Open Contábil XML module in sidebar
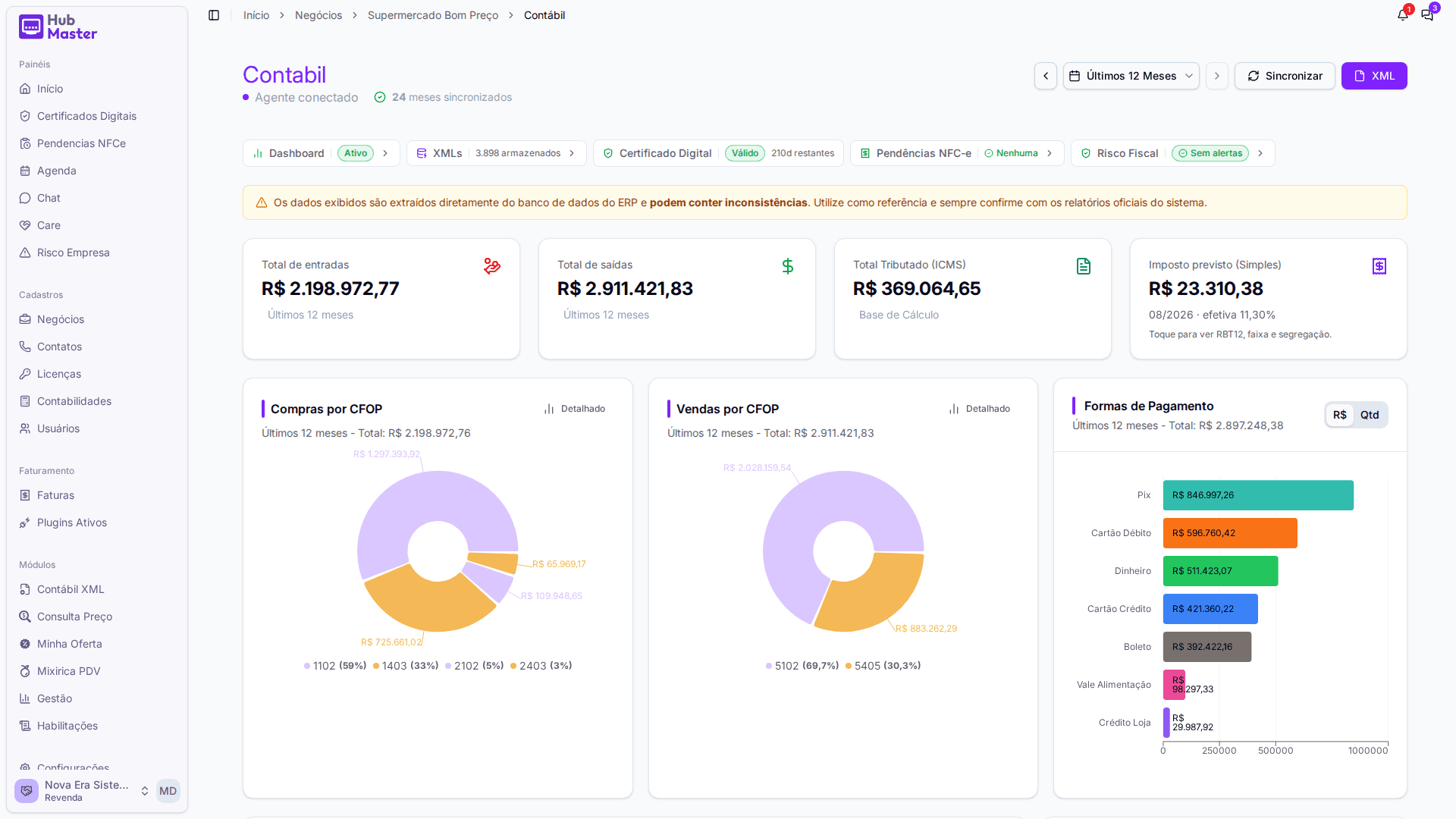 coord(96,589)
